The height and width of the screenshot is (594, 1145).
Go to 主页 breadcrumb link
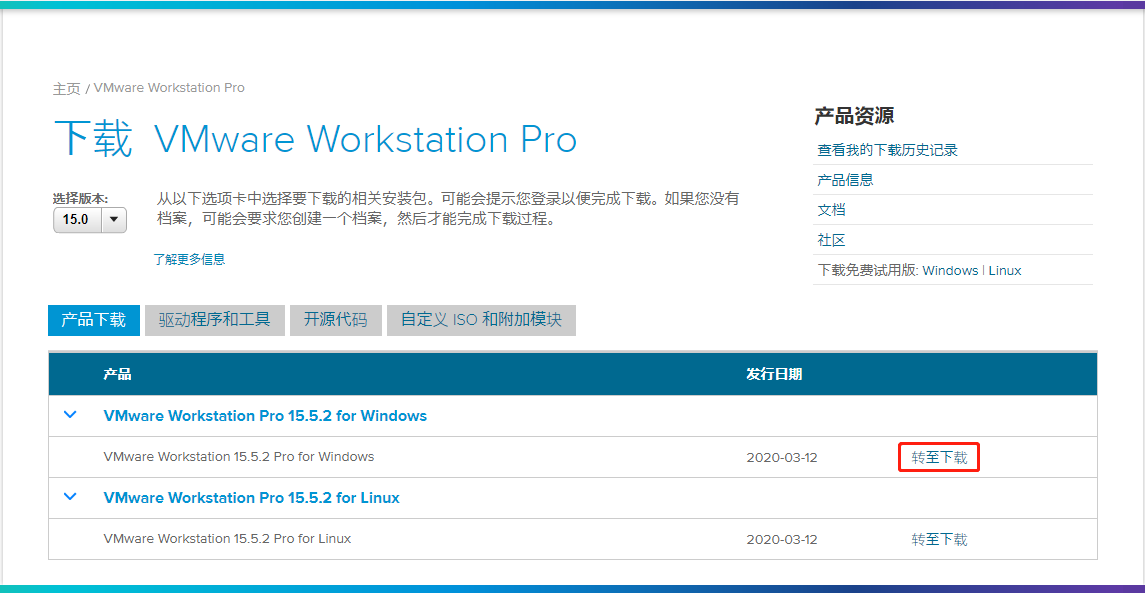(66, 88)
